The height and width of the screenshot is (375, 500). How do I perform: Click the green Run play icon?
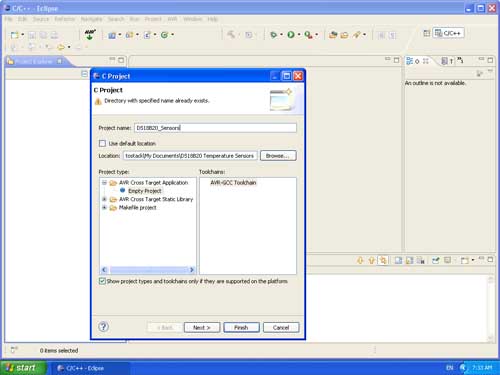pyautogui.click(x=291, y=35)
